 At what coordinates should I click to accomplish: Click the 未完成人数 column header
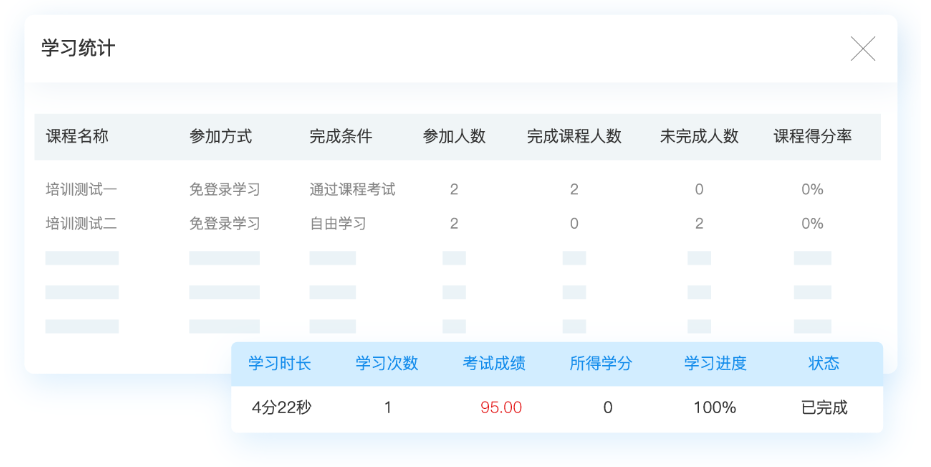click(x=699, y=136)
